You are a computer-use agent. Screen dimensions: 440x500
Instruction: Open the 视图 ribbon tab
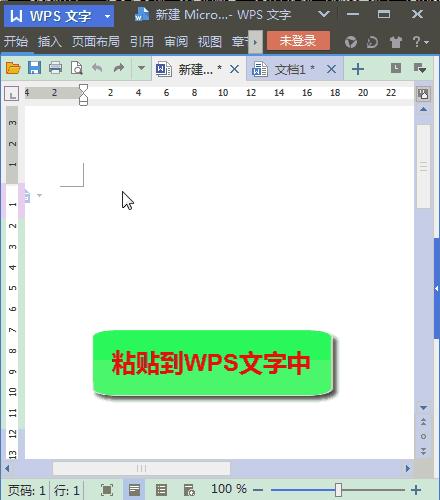tap(210, 42)
